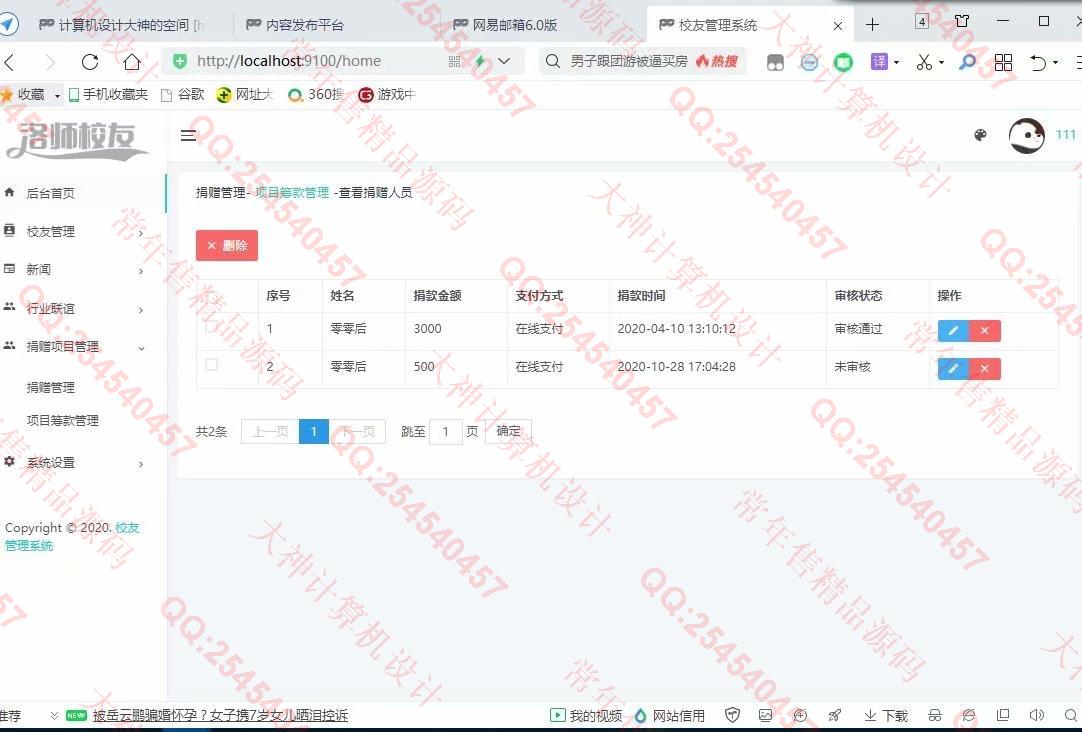Click the browser back arrow
Image resolution: width=1082 pixels, height=732 pixels.
(x=9, y=62)
